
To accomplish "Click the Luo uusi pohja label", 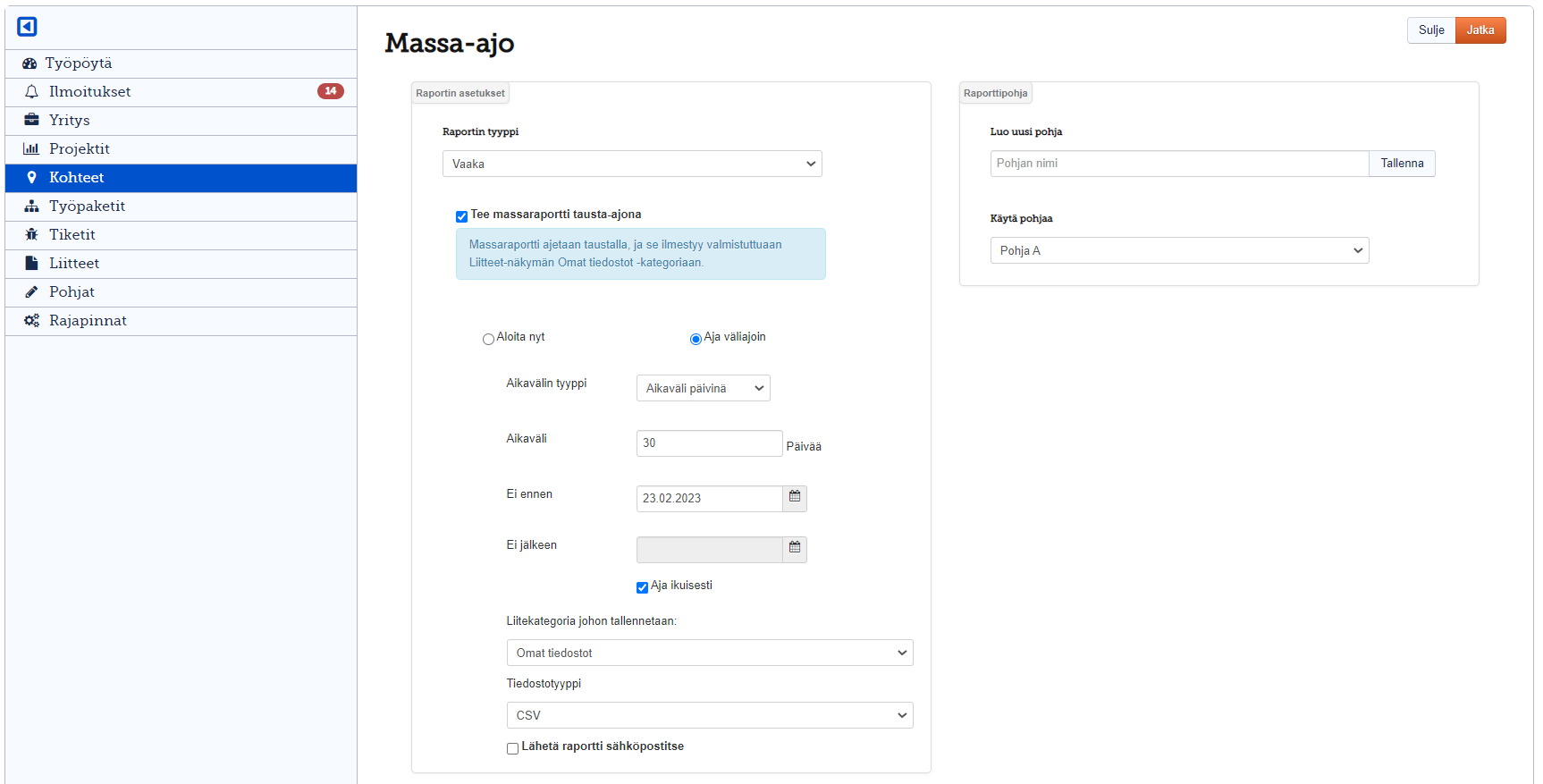I will click(1026, 131).
